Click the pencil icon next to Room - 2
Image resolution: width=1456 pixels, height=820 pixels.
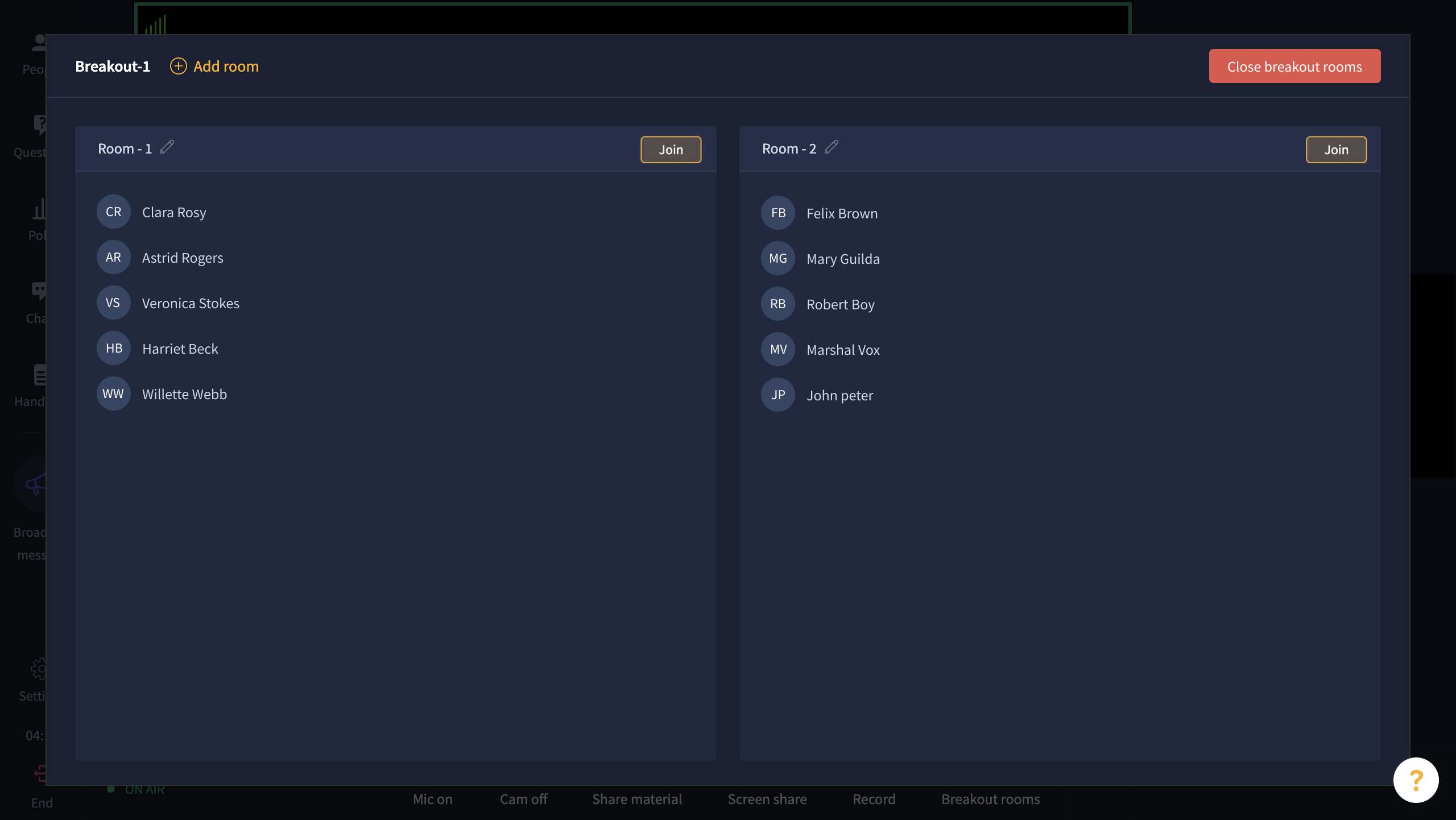[x=831, y=147]
